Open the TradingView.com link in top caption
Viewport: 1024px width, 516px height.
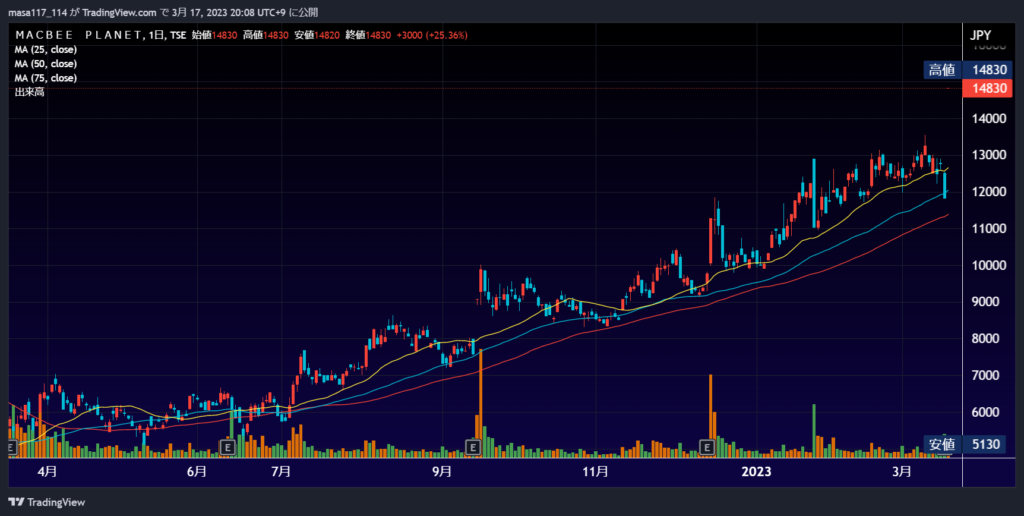pos(120,12)
